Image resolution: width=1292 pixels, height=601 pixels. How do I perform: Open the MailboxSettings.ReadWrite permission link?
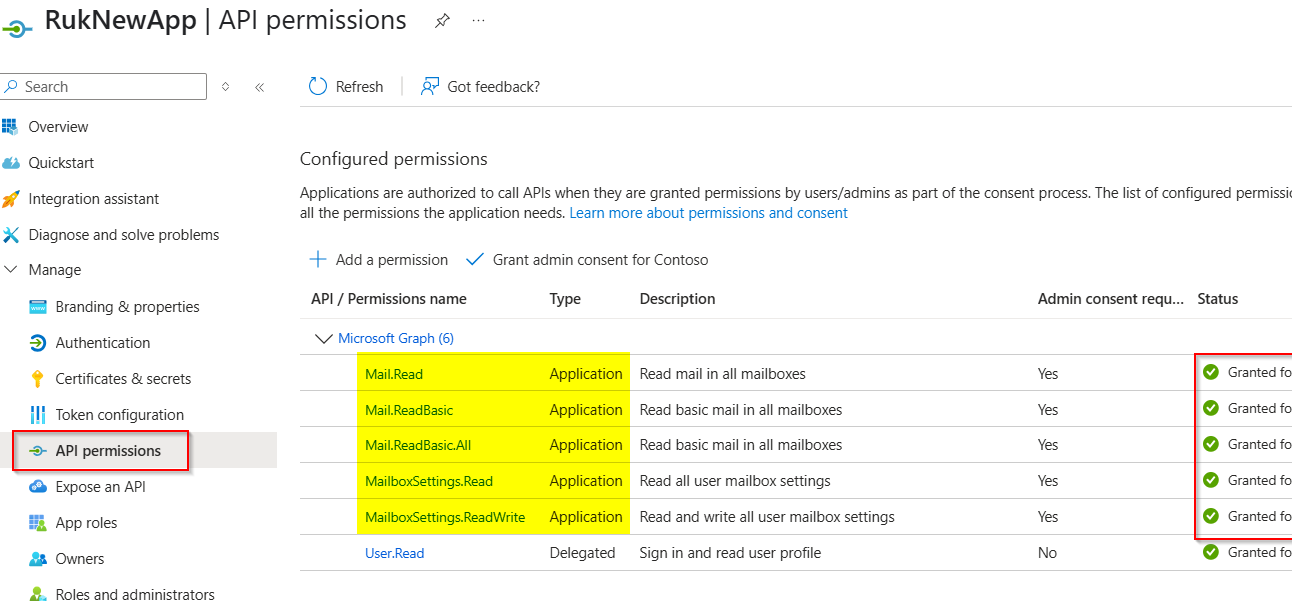445,517
